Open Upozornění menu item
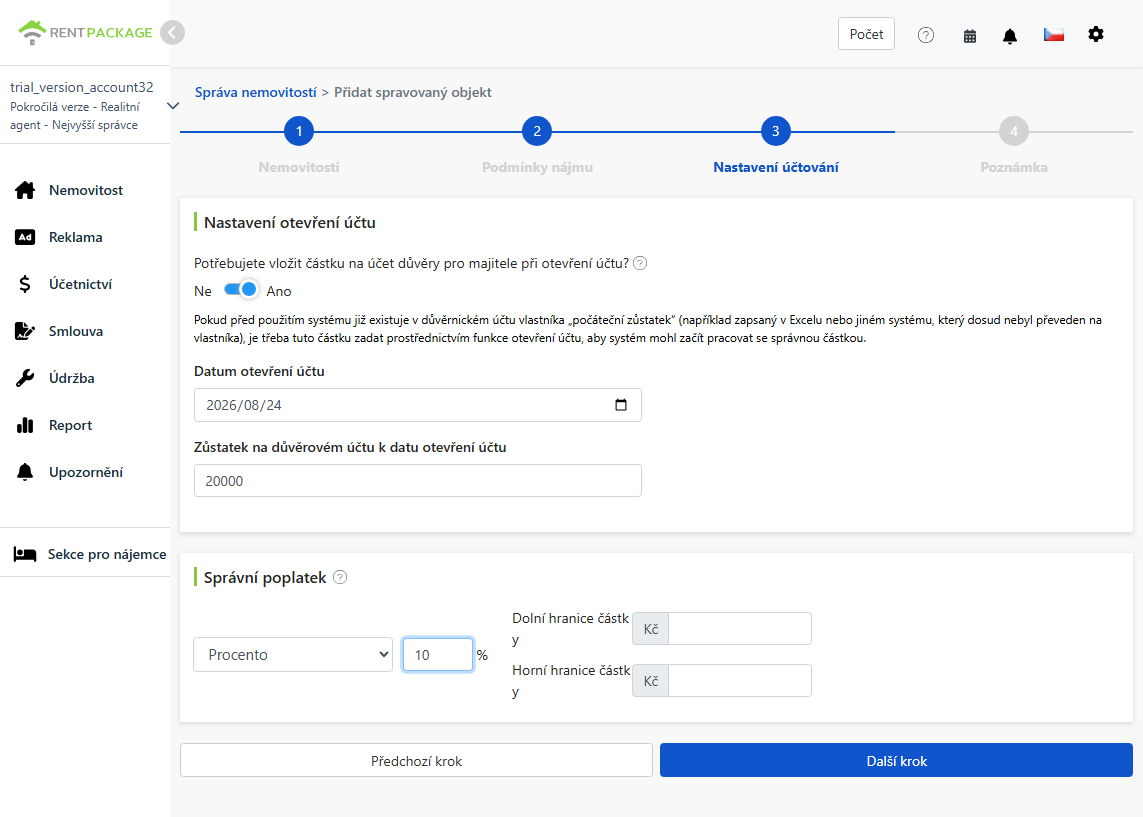Image resolution: width=1143 pixels, height=817 pixels. [85, 472]
